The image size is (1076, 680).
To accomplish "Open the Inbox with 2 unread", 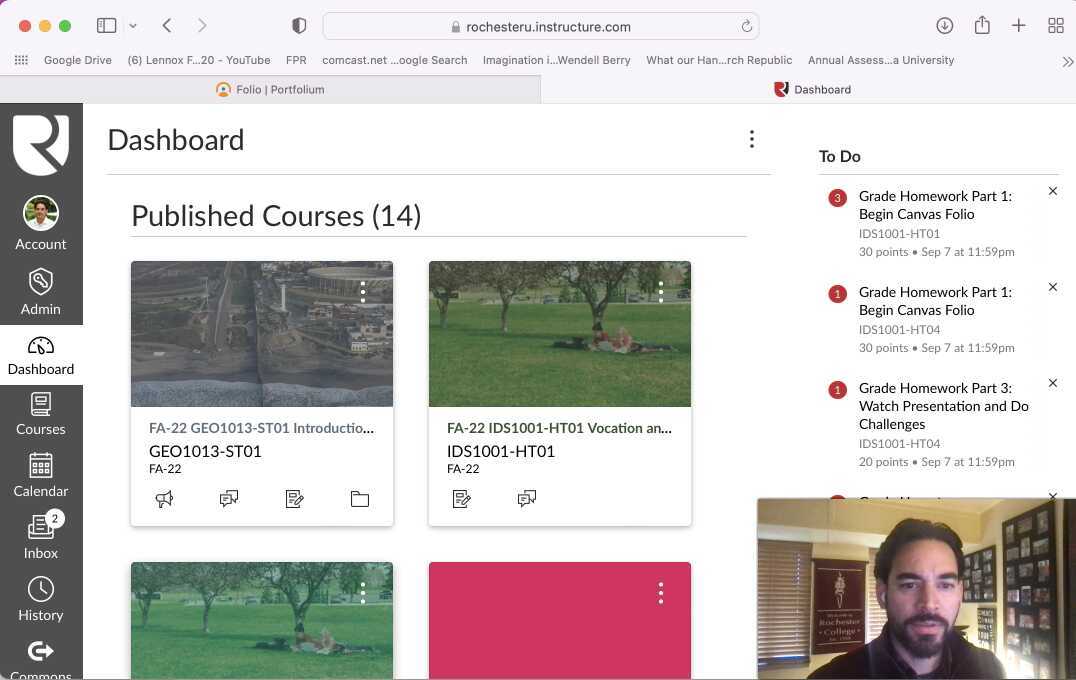I will (40, 537).
